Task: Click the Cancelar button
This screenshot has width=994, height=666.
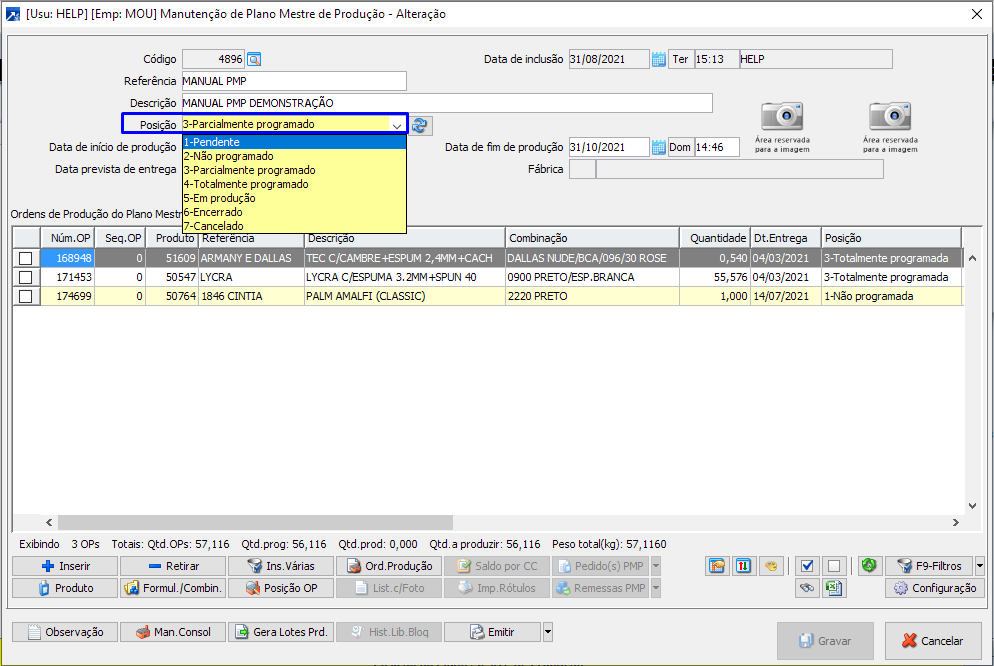Action: tap(933, 641)
